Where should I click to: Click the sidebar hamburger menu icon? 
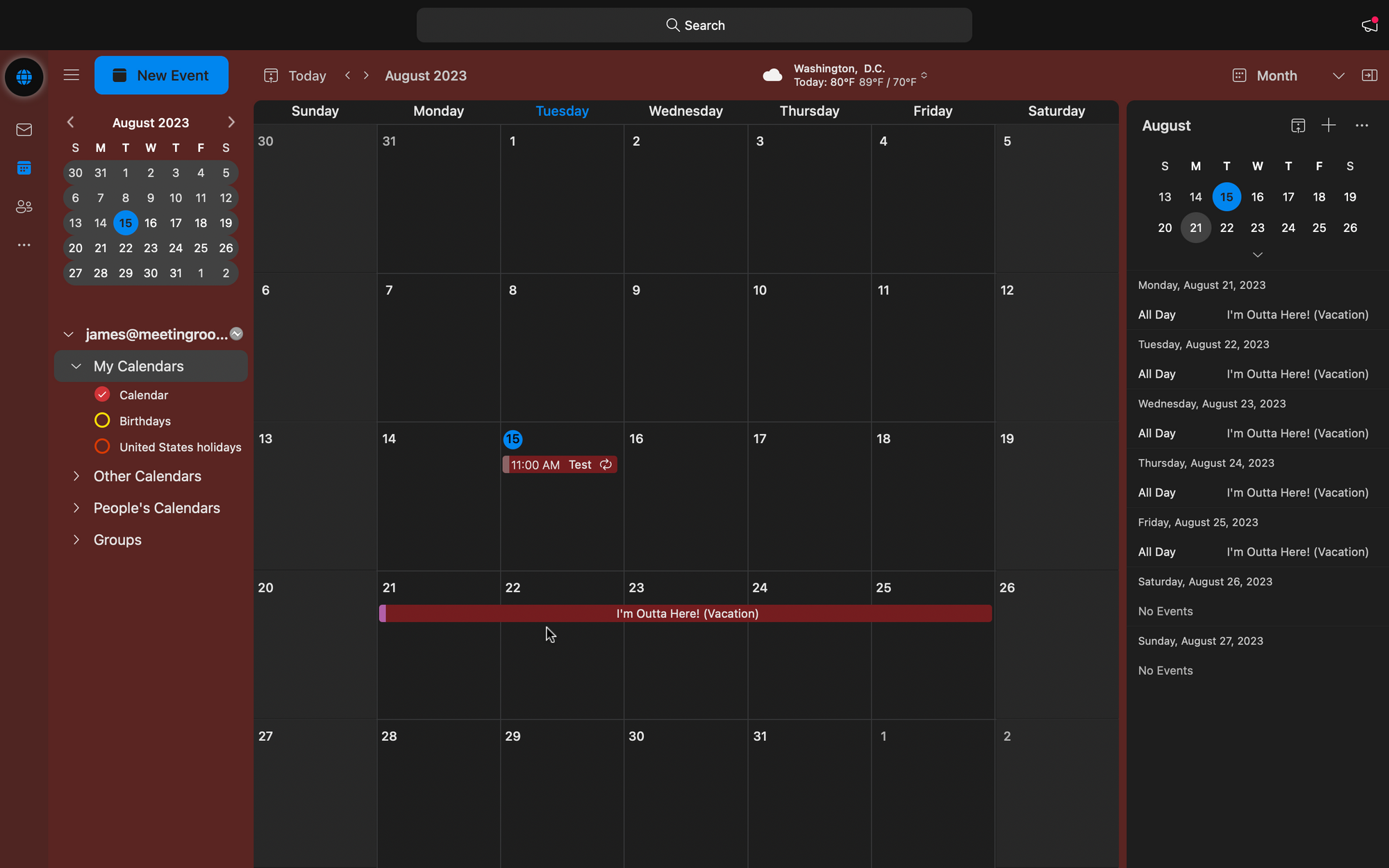coord(71,75)
